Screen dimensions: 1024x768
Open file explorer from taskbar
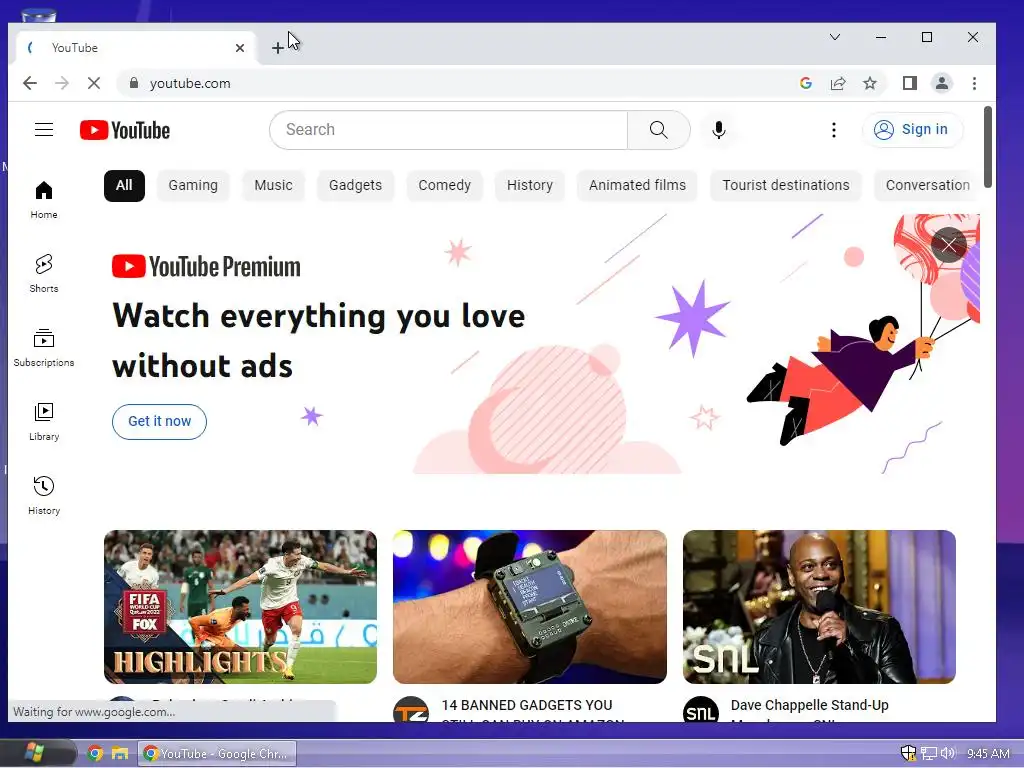(x=120, y=754)
